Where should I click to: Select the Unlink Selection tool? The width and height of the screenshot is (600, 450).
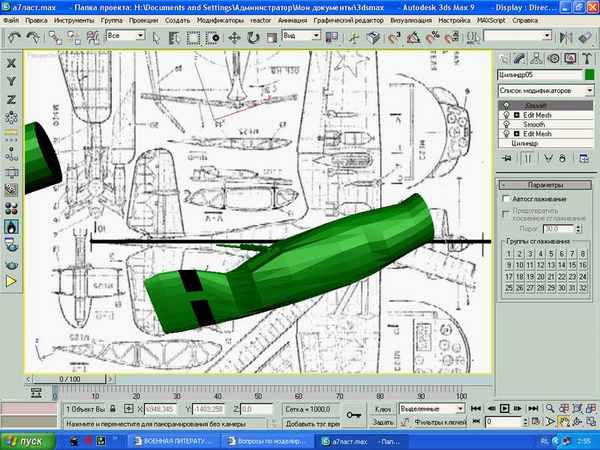73,38
